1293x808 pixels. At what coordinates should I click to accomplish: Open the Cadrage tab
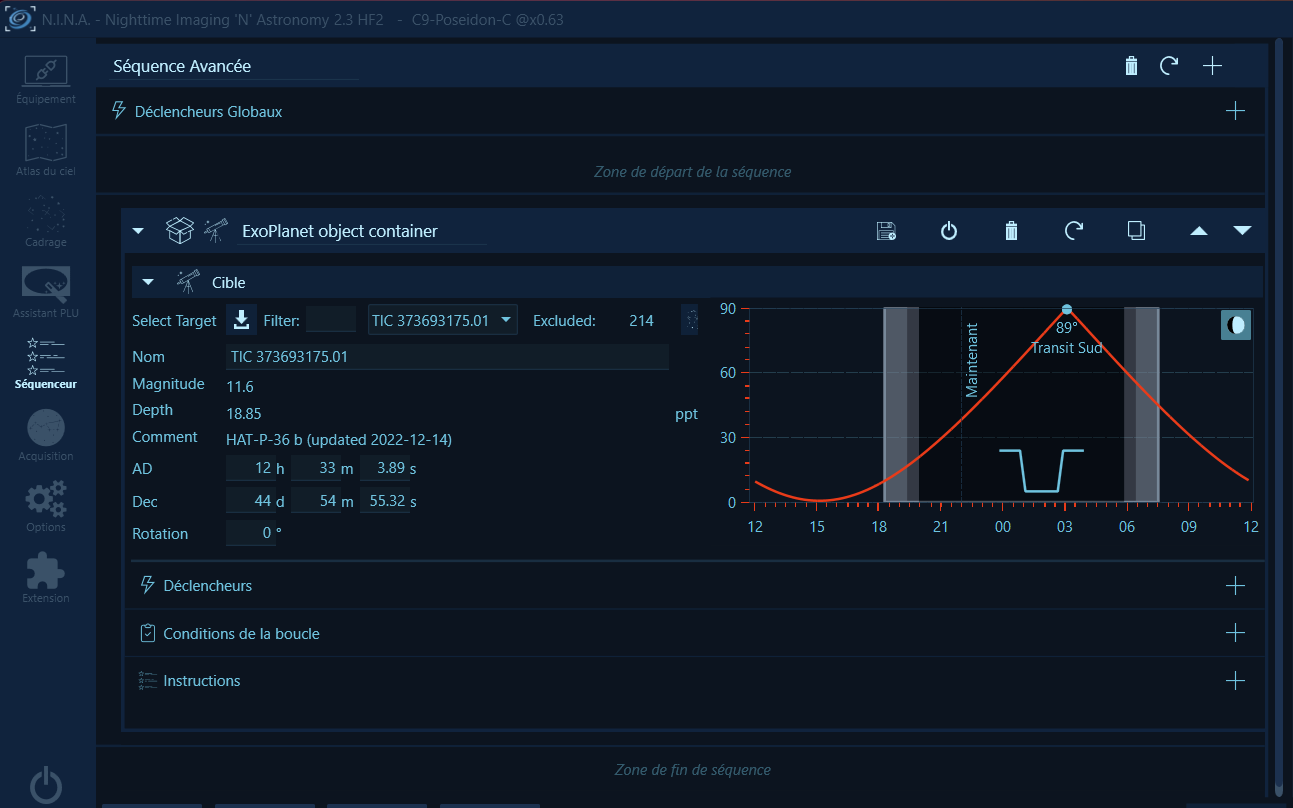tap(46, 221)
